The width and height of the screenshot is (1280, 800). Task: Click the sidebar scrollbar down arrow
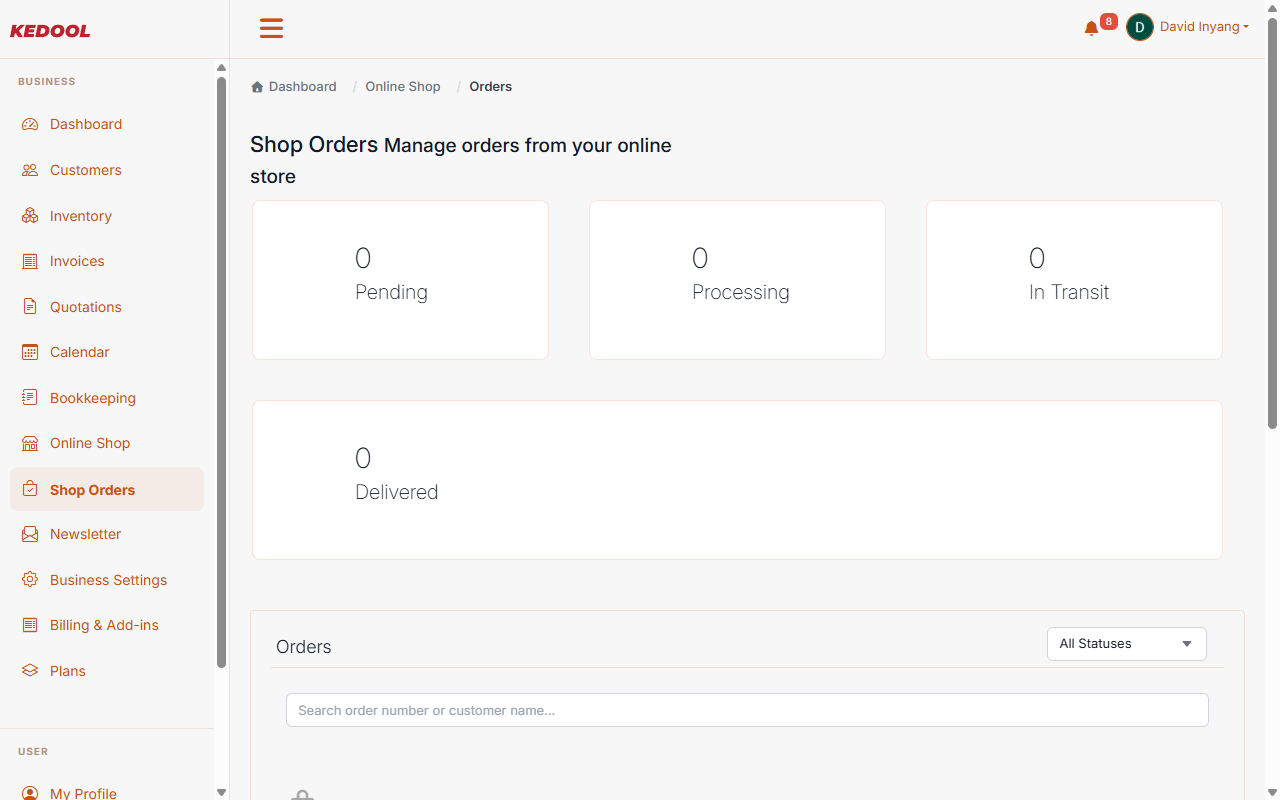221,792
